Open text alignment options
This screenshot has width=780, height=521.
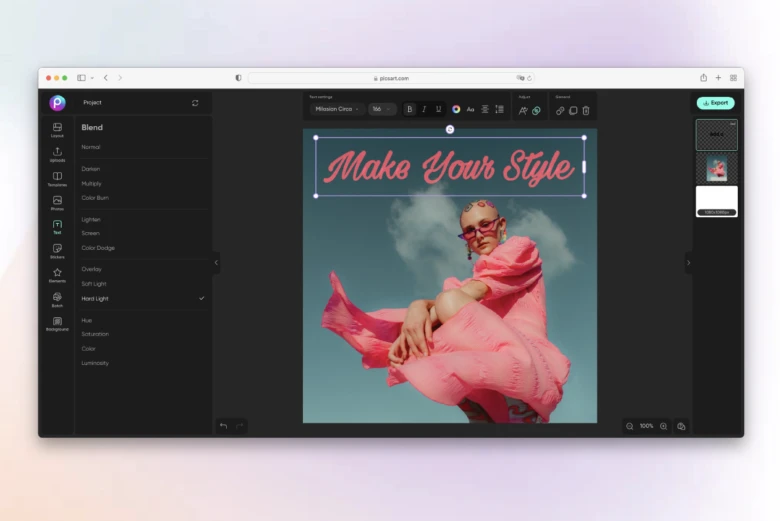[485, 109]
